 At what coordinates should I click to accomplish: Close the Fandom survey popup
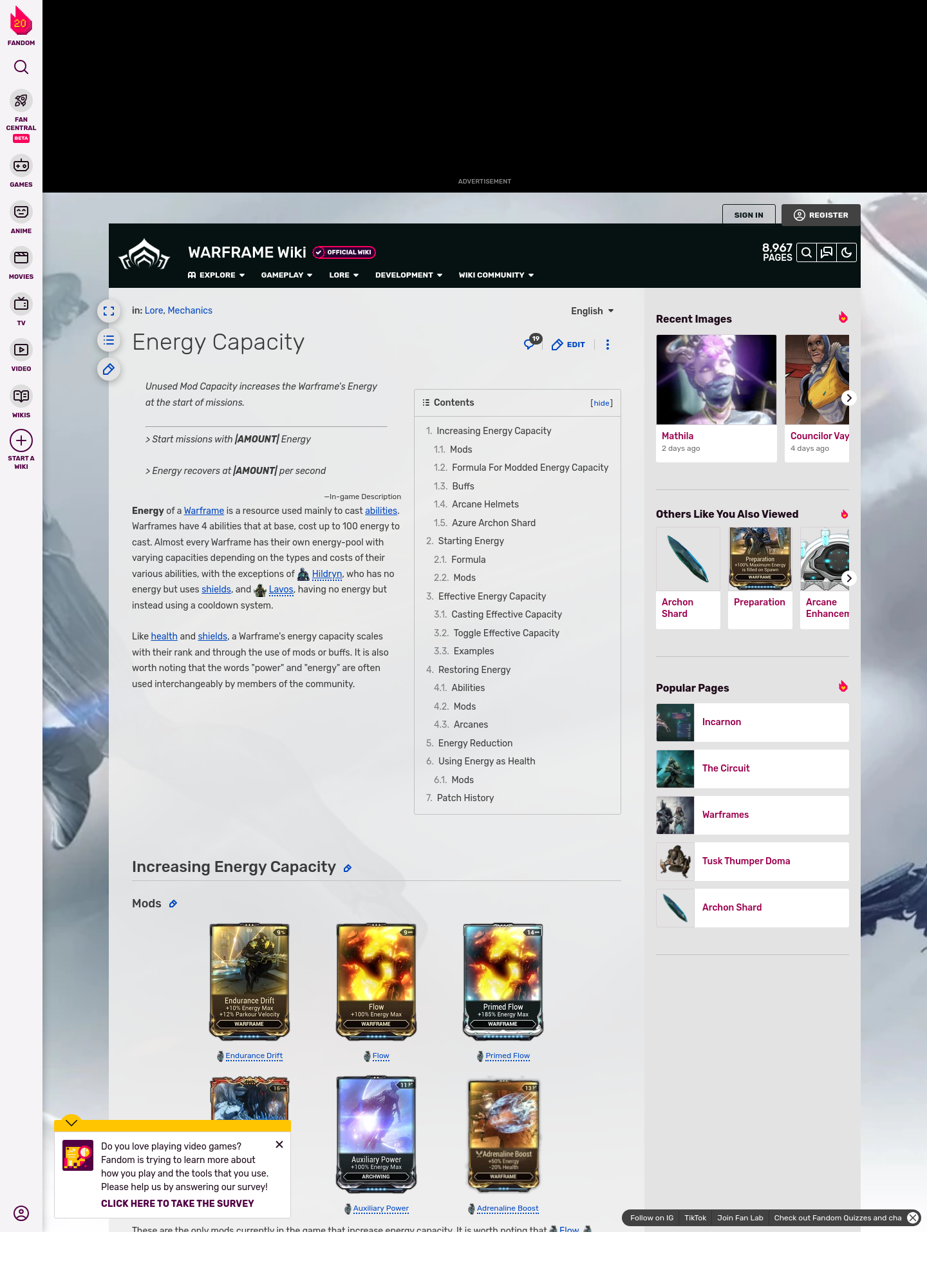[x=279, y=1144]
